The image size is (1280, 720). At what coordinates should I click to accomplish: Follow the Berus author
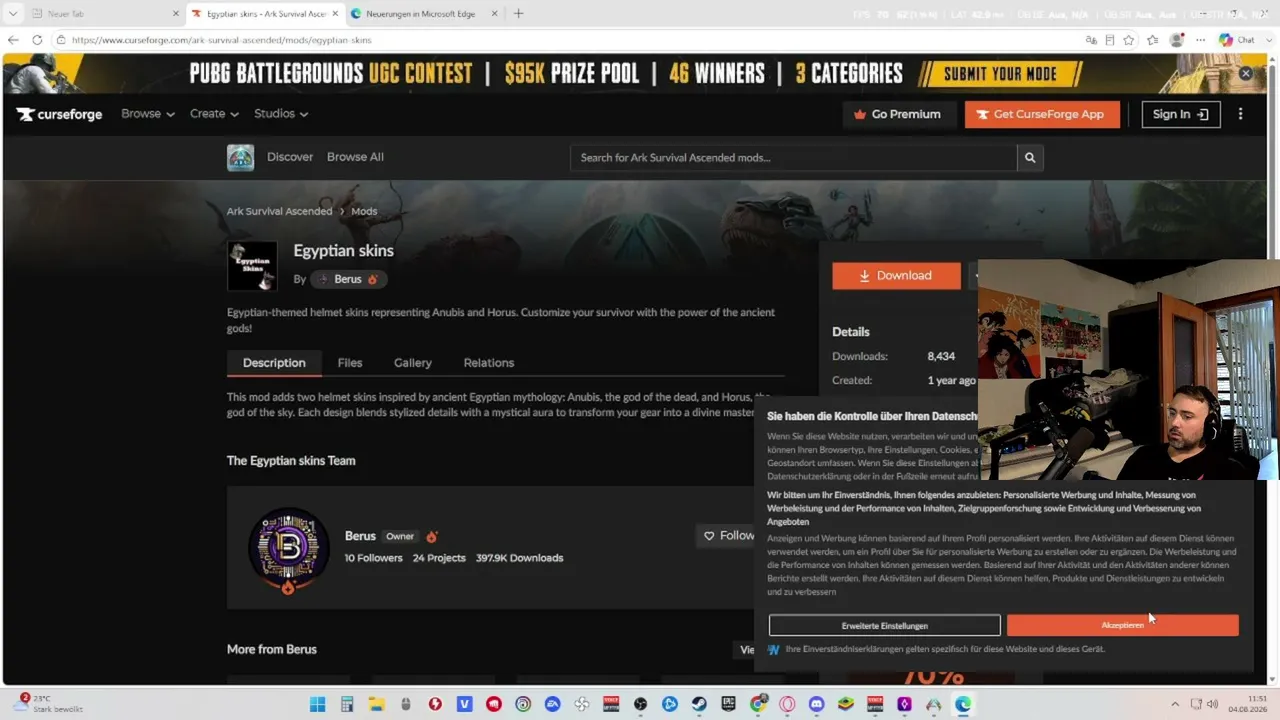(x=728, y=536)
